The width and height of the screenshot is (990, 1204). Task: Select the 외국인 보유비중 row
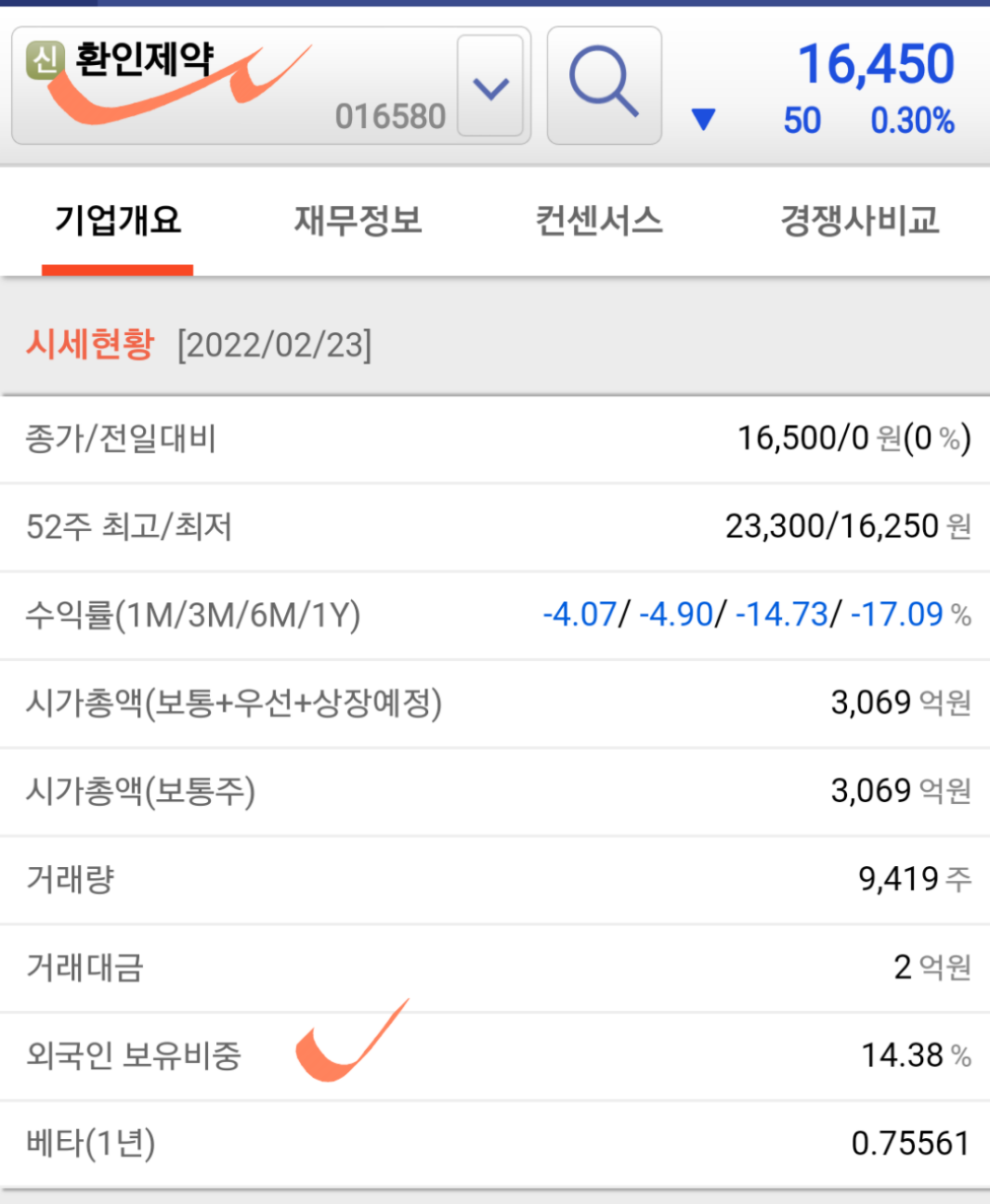(x=495, y=1055)
